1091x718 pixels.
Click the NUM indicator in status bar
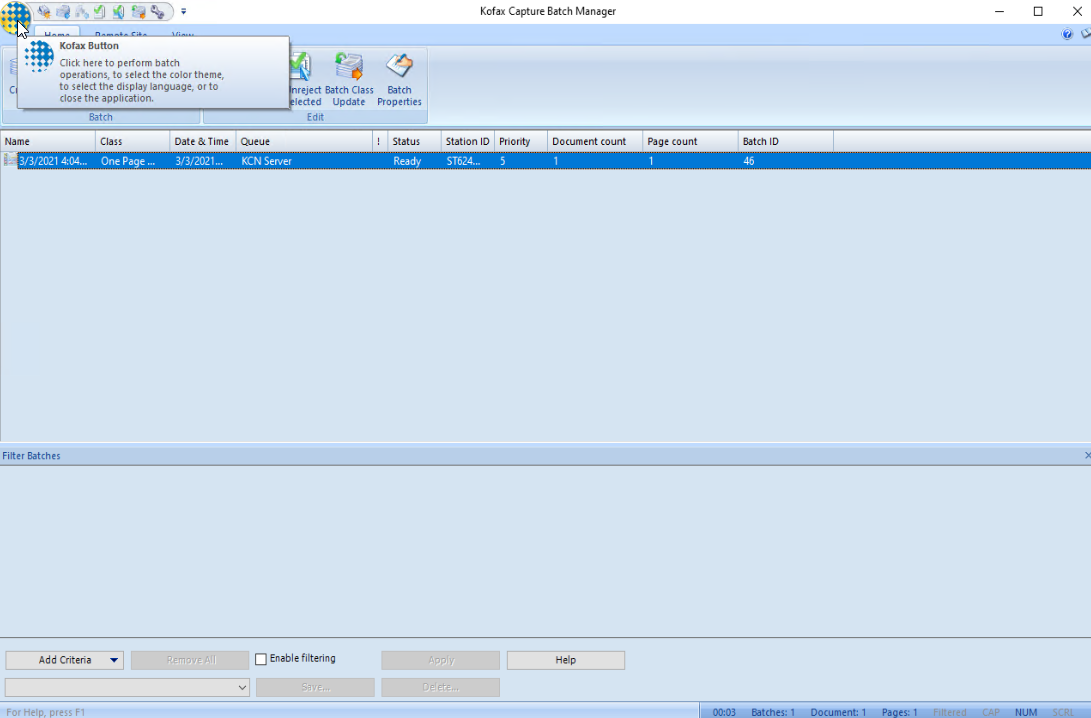1026,712
